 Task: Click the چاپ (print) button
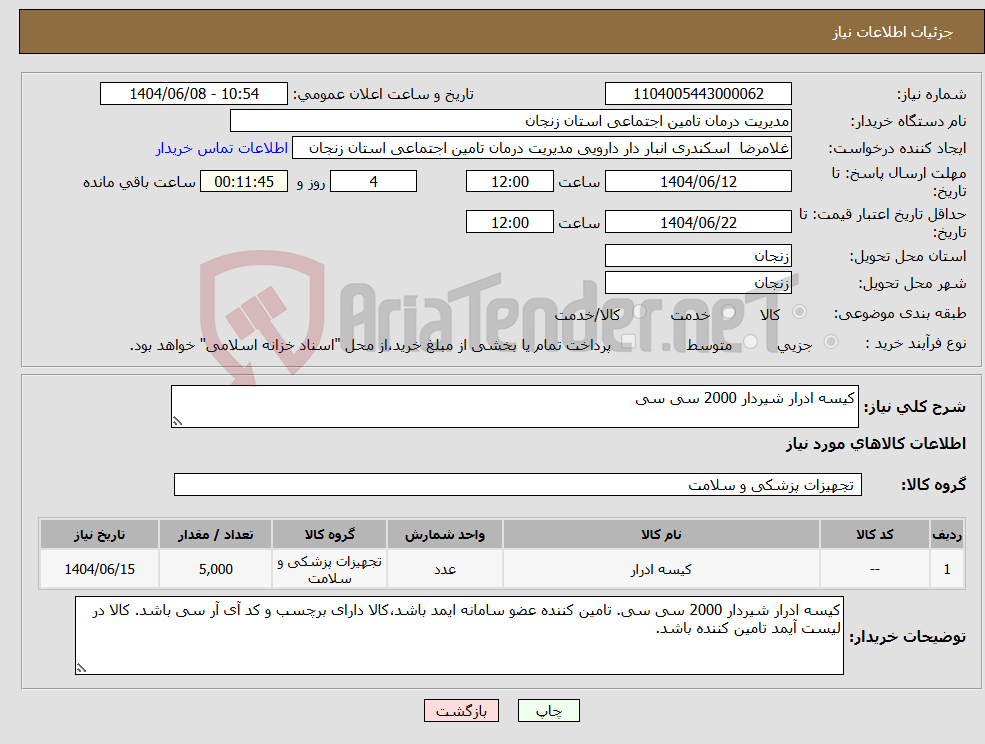(x=548, y=711)
